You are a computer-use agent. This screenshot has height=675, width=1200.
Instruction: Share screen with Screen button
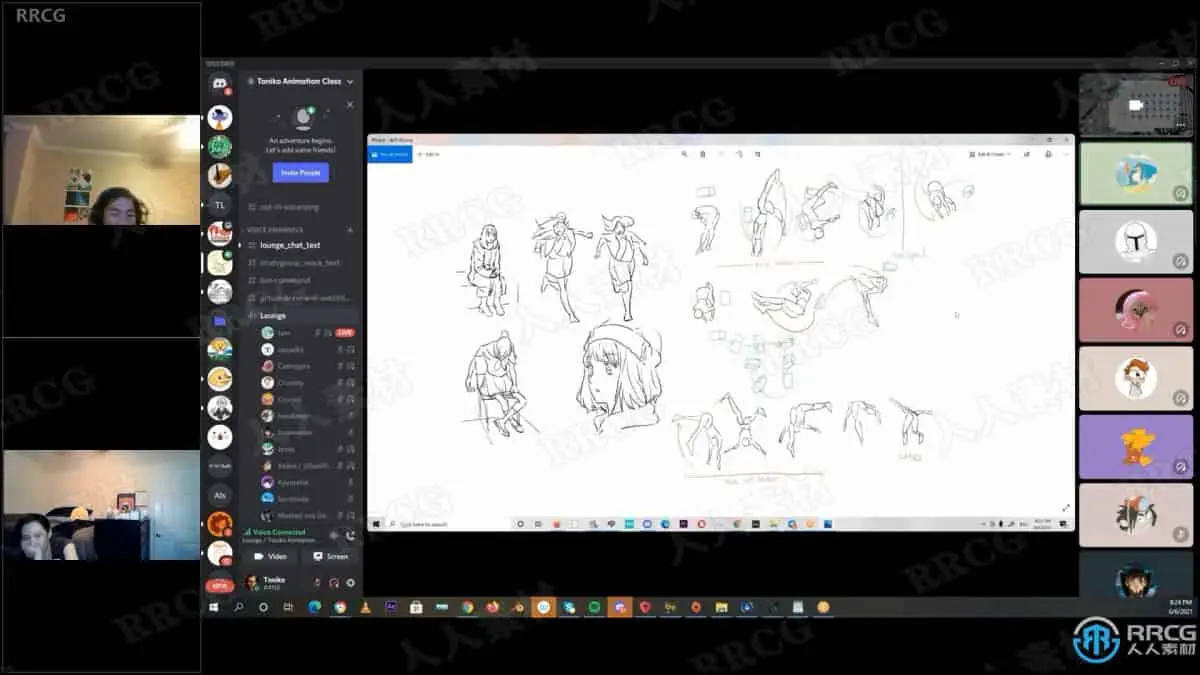(x=331, y=556)
